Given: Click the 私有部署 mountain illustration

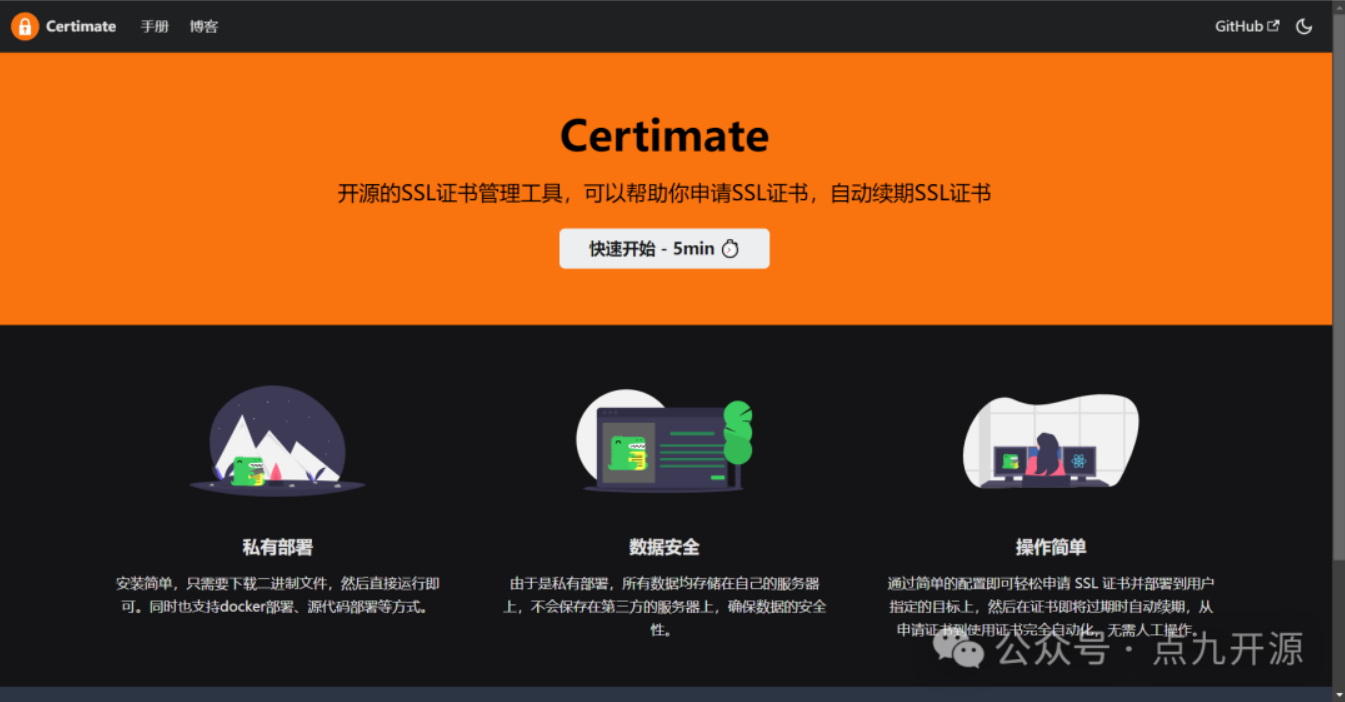Looking at the screenshot, I should click(277, 441).
